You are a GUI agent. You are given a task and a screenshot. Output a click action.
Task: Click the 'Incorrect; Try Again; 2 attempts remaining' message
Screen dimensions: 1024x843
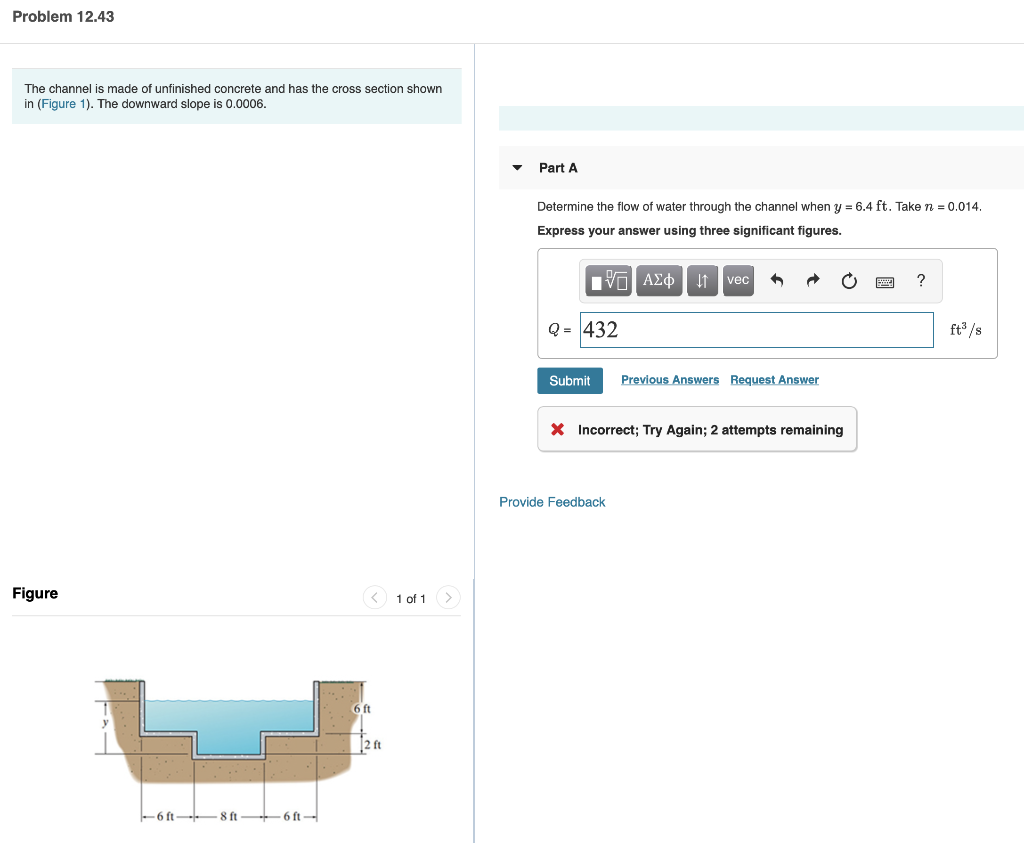pos(710,430)
